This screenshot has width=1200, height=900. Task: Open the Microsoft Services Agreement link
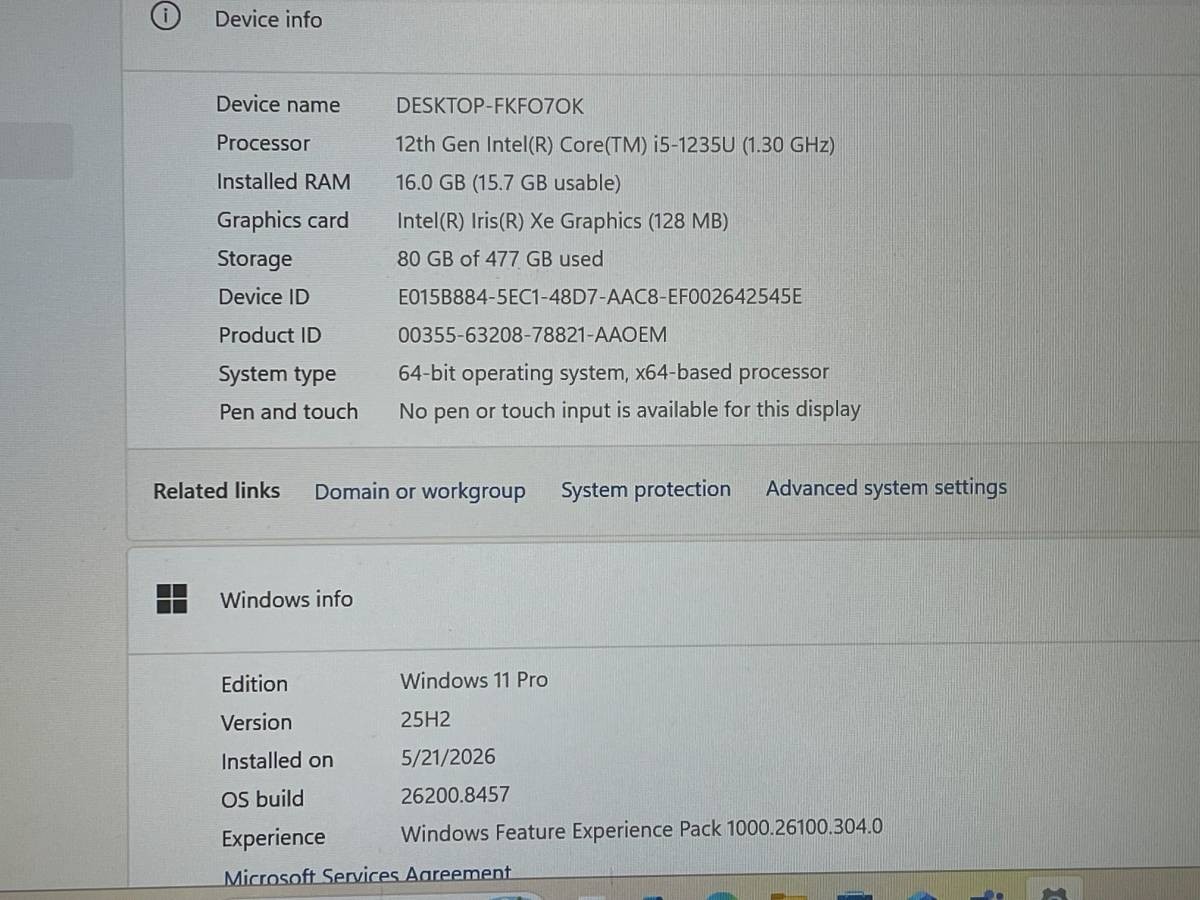pos(367,875)
